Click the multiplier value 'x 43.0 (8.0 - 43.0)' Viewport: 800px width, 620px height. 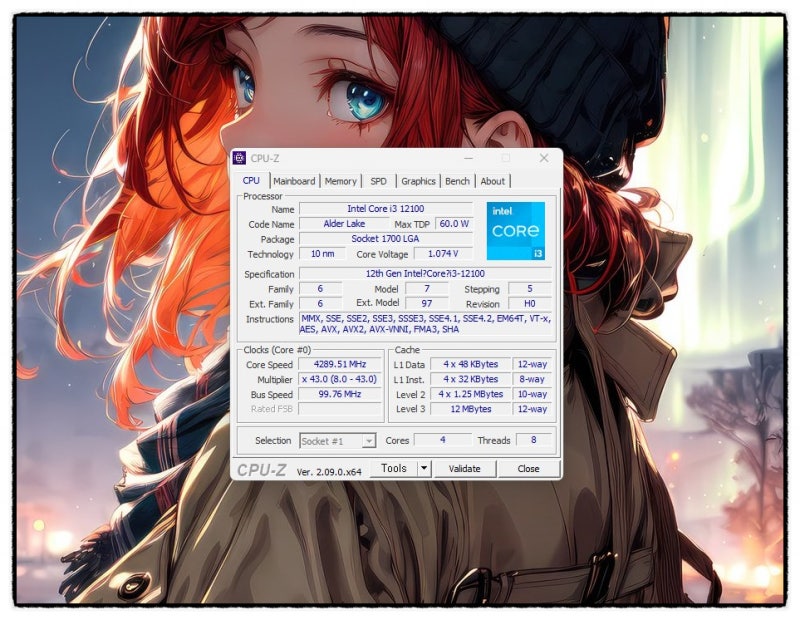pos(340,379)
